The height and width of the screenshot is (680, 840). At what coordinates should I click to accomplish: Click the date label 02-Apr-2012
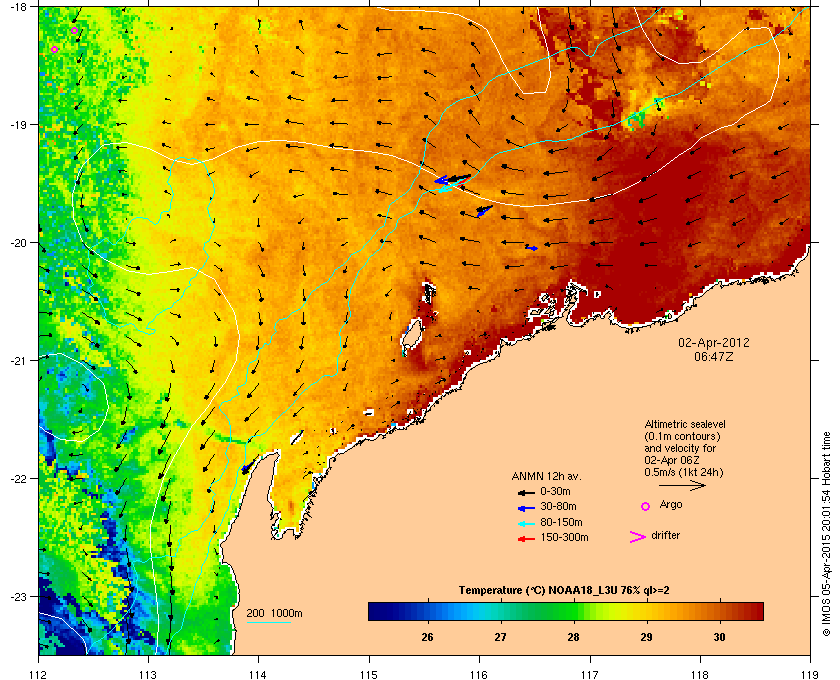coord(714,343)
